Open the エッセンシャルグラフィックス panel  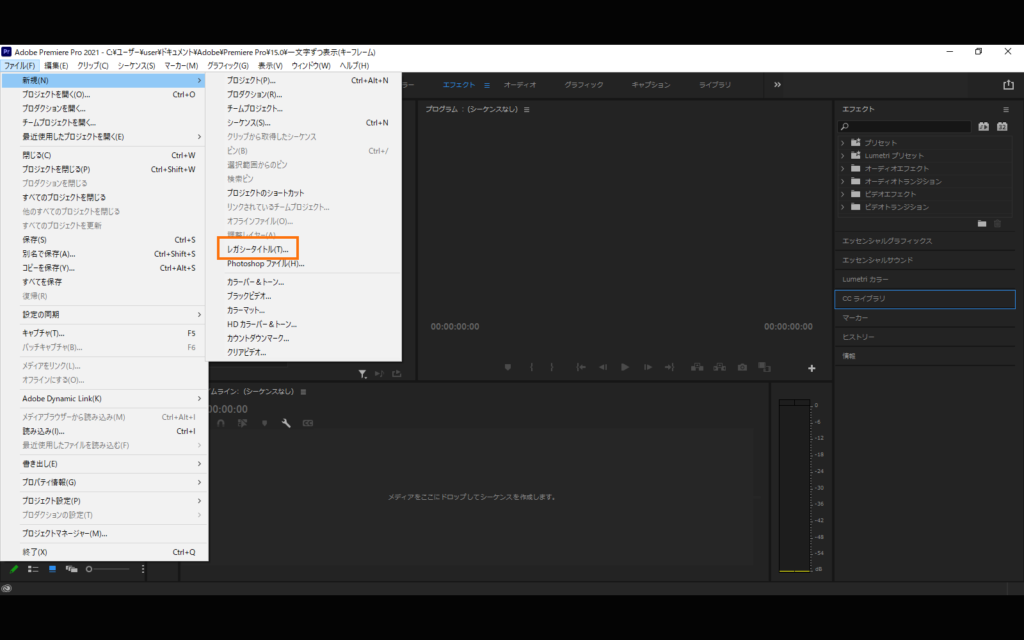(925, 241)
